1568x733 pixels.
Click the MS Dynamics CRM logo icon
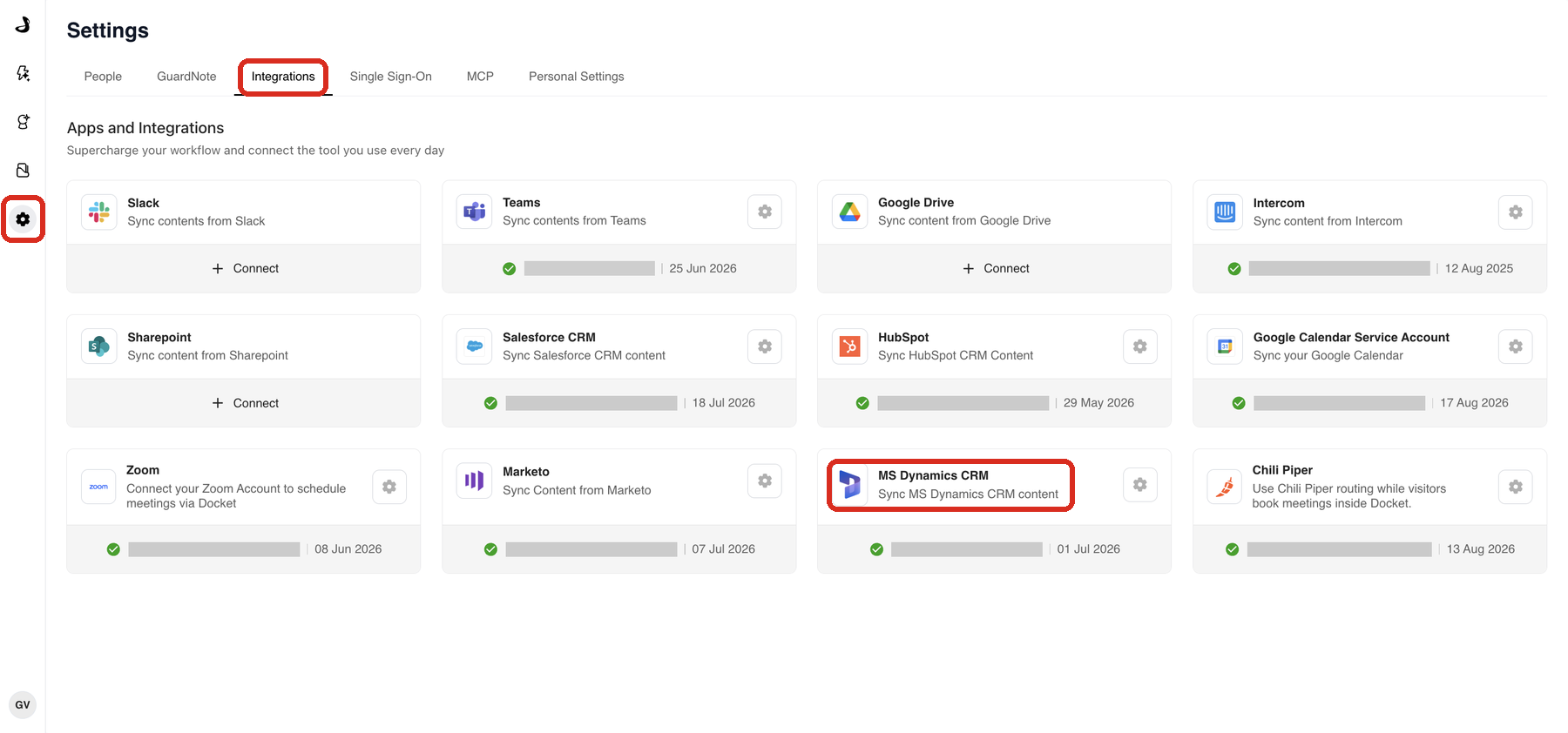pos(850,485)
